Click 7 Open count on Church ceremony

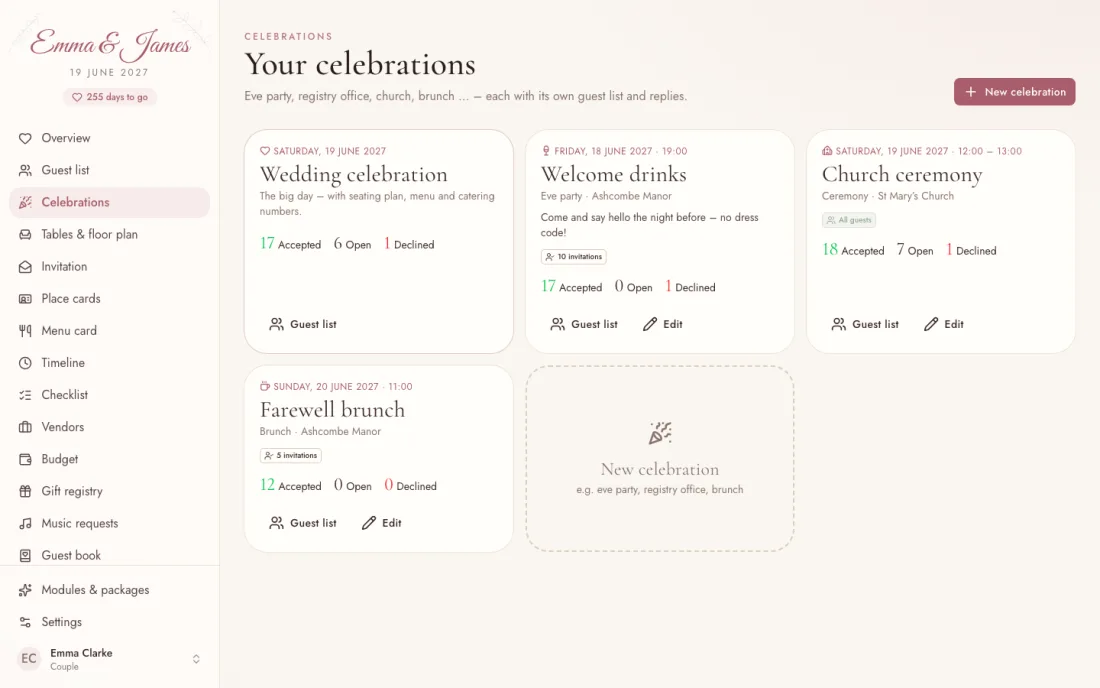click(x=915, y=250)
